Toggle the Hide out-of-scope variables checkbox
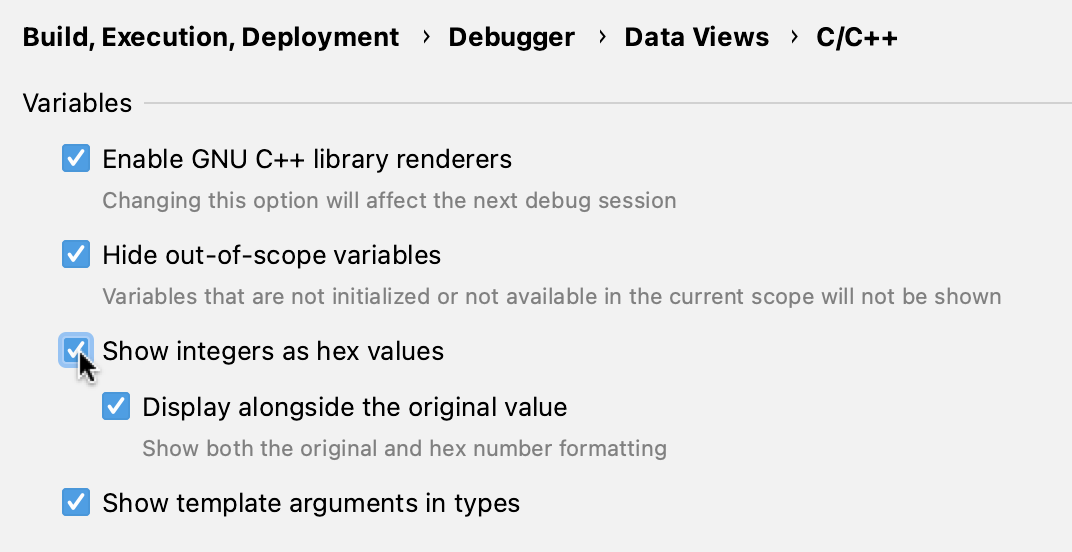The image size is (1072, 552). point(76,255)
